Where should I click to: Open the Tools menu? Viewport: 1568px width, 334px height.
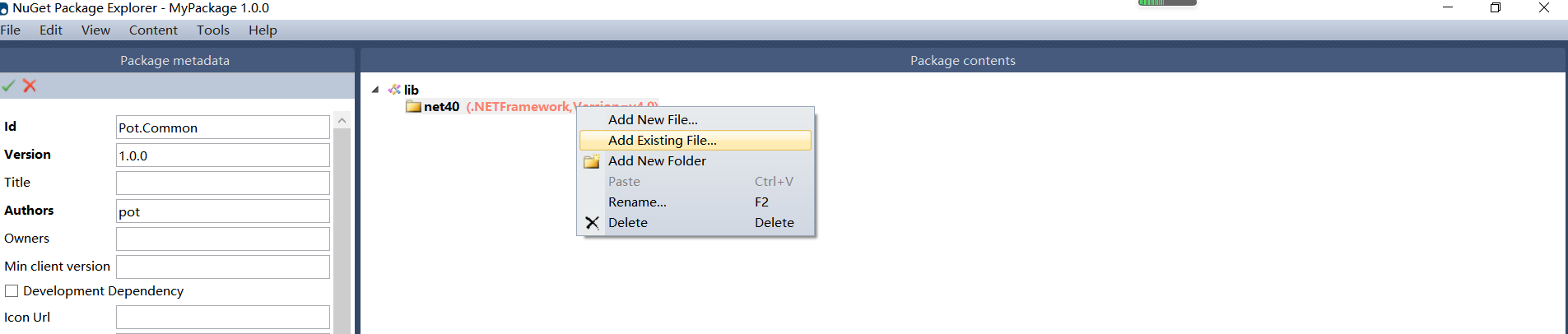213,30
